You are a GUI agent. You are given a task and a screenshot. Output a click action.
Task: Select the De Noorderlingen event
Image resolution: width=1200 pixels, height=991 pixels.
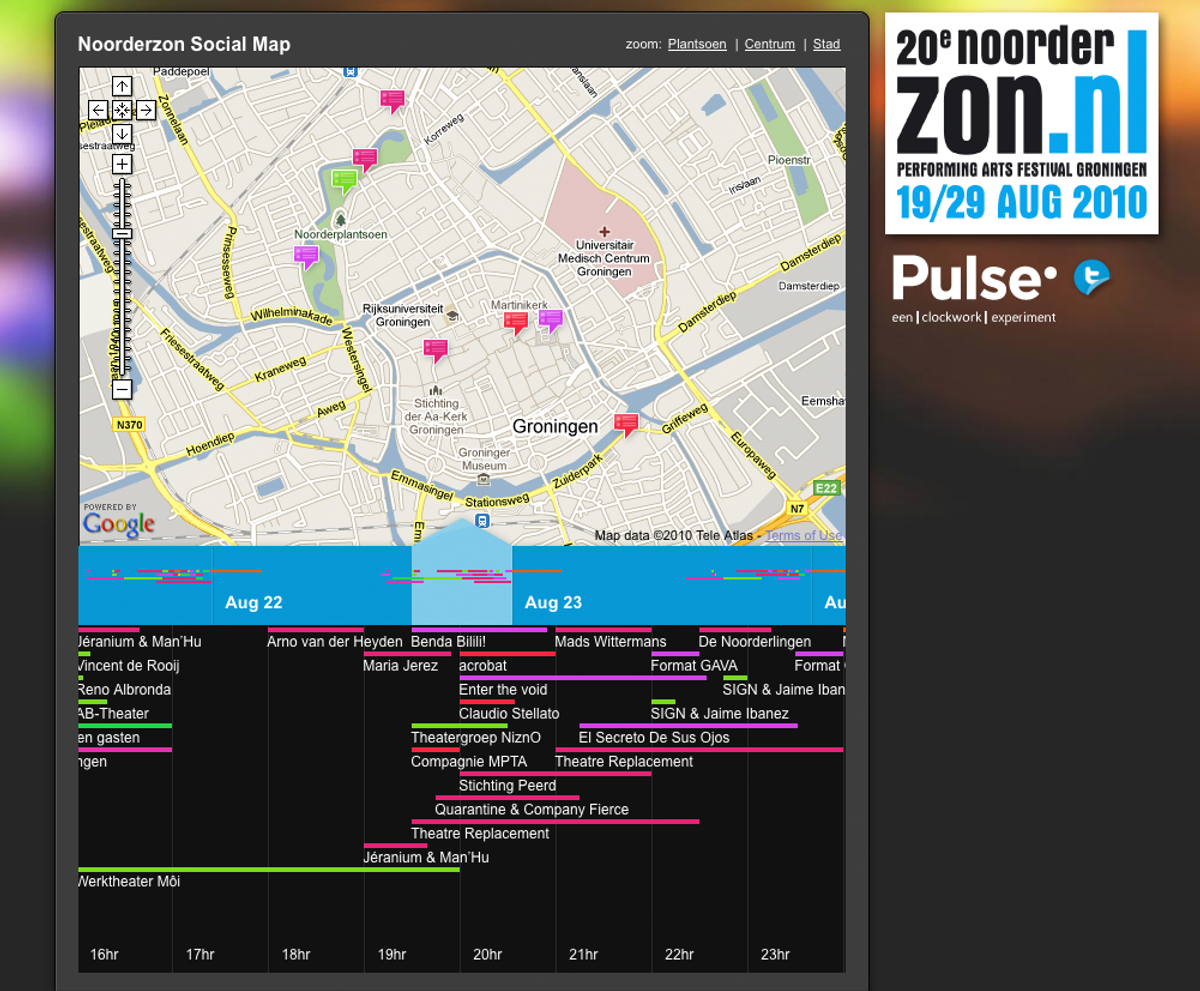(x=755, y=642)
